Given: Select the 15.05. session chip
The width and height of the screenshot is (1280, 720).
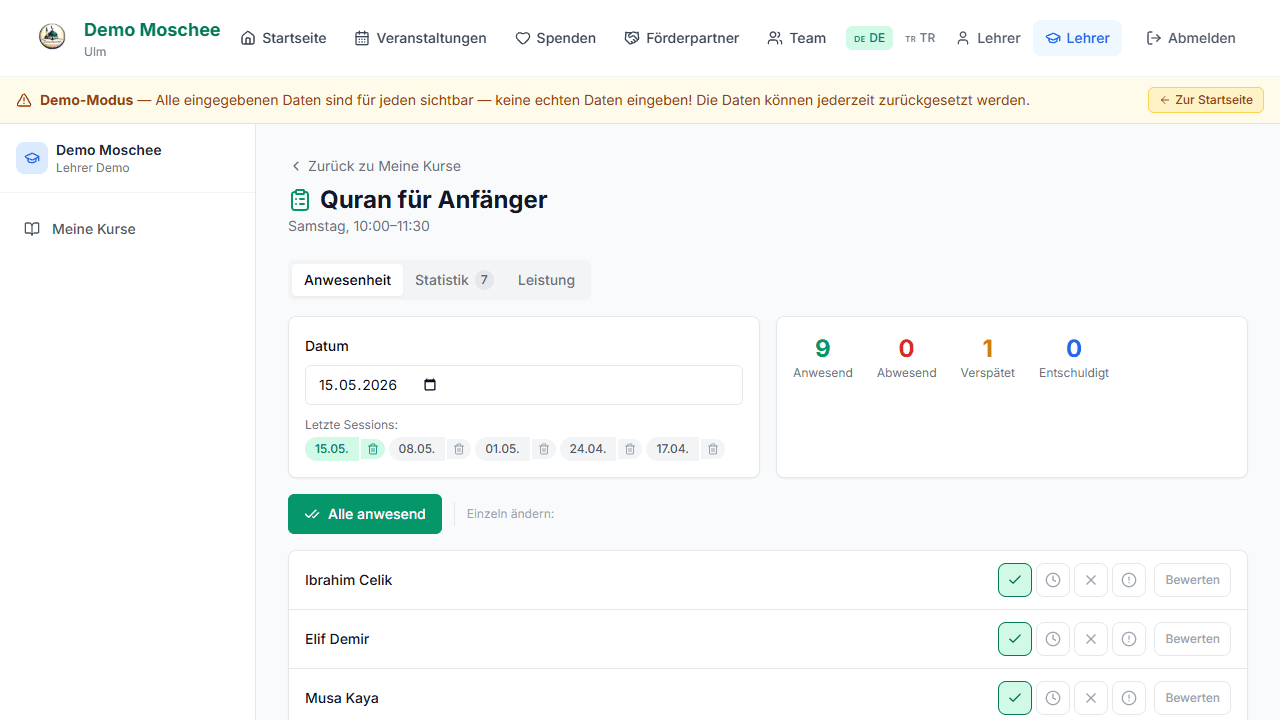Looking at the screenshot, I should pyautogui.click(x=332, y=449).
